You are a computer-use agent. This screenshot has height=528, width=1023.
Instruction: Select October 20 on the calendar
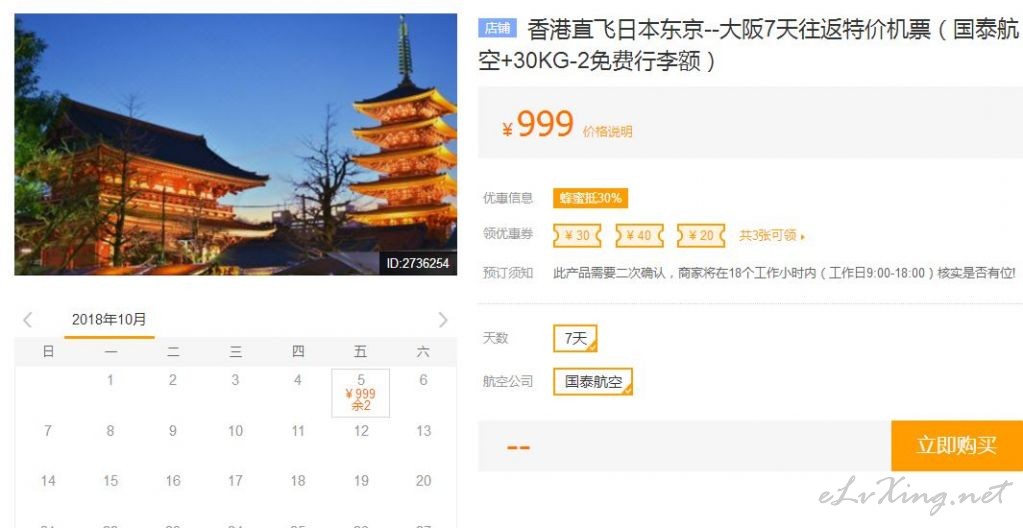tap(423, 481)
